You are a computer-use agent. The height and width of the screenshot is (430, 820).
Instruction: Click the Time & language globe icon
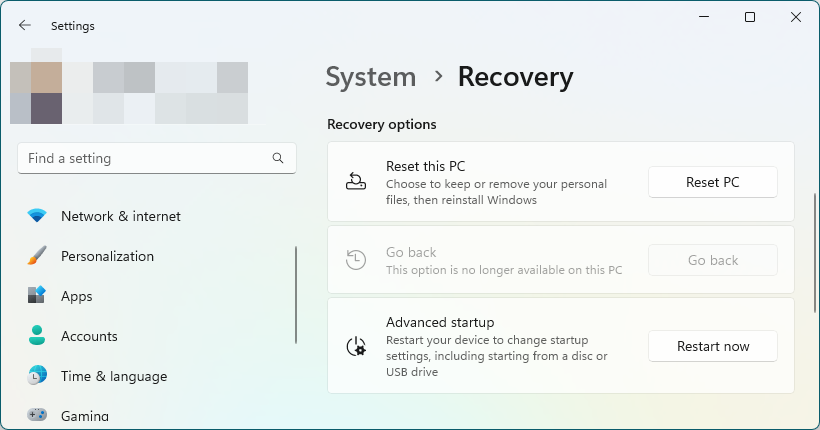pos(37,376)
